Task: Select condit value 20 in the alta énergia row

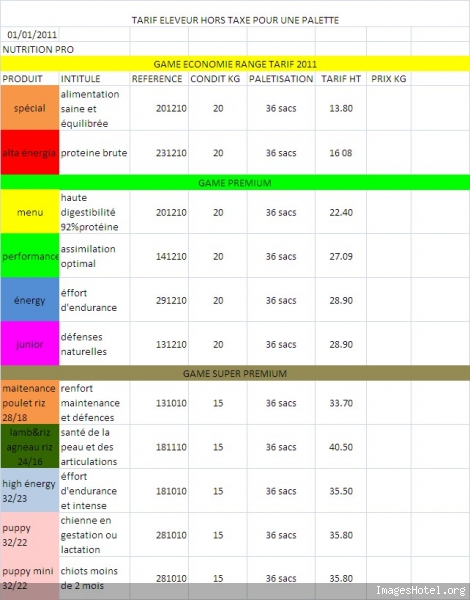Action: (x=218, y=153)
